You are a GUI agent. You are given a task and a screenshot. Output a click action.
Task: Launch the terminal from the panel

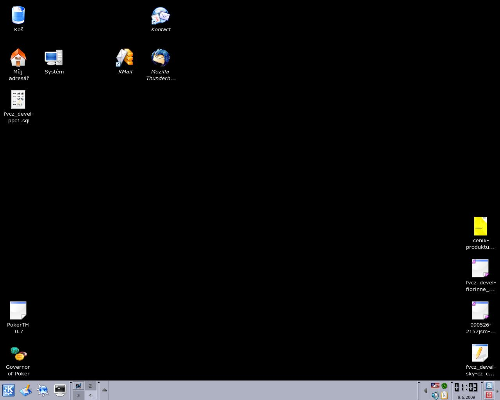[x=60, y=390]
